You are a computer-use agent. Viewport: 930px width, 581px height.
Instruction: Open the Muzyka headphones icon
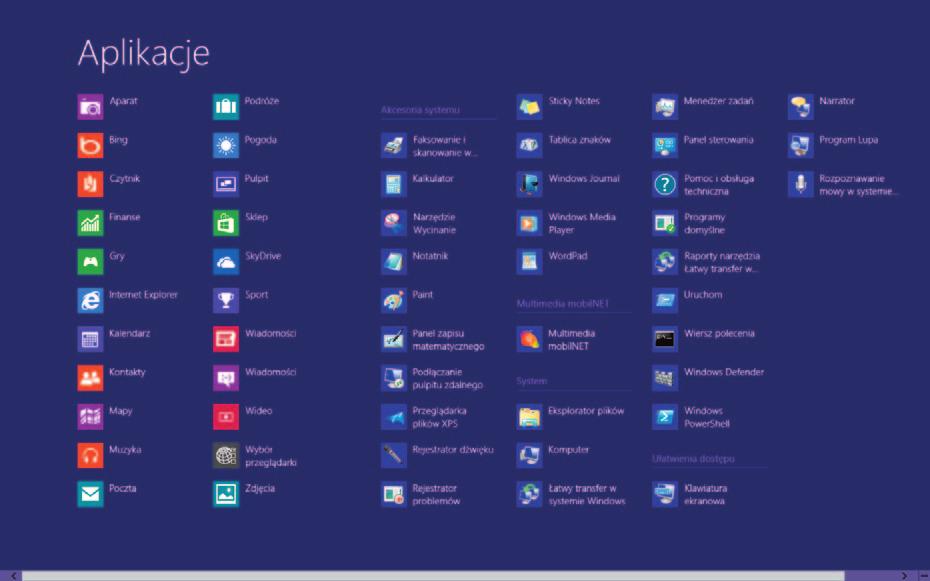(90, 455)
